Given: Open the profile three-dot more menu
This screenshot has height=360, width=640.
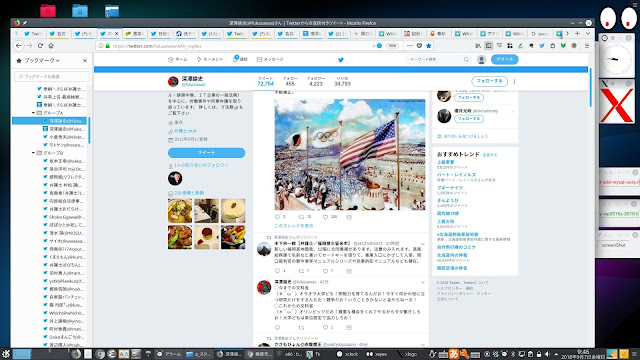Looking at the screenshot, I should click(x=514, y=81).
